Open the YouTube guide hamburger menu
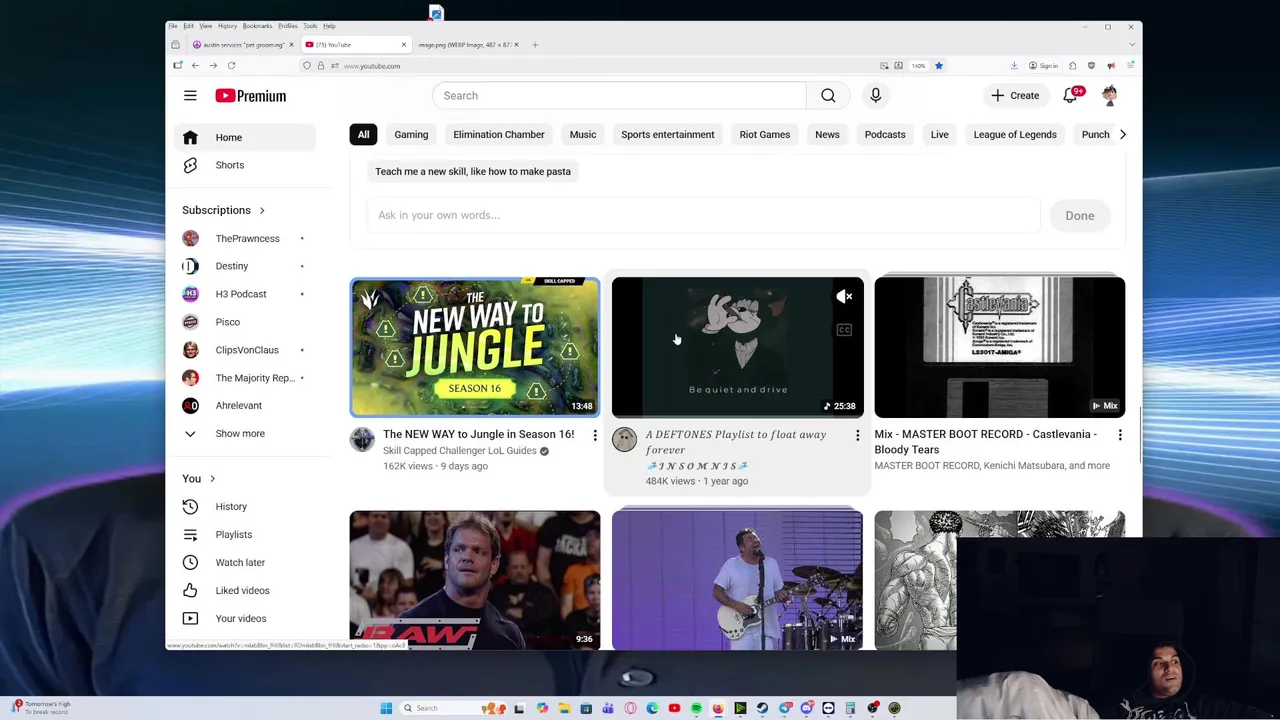This screenshot has width=1280, height=720. (190, 96)
